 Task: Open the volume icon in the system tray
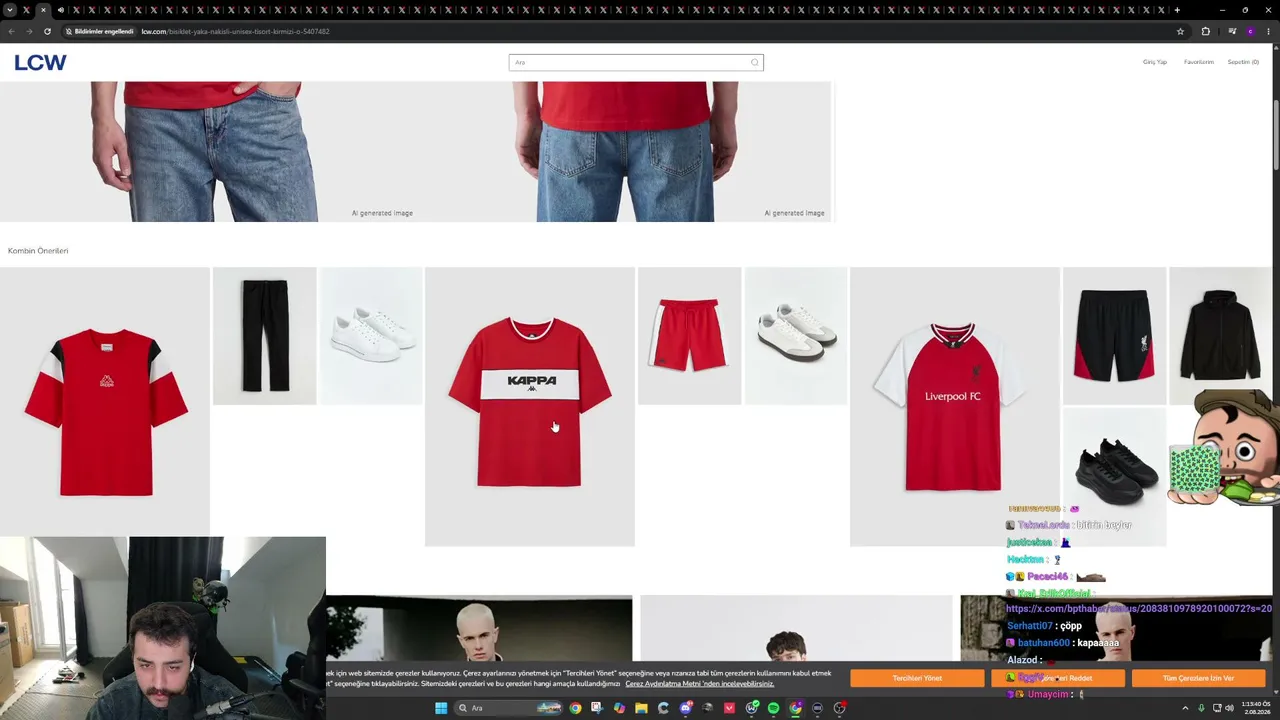click(1230, 708)
